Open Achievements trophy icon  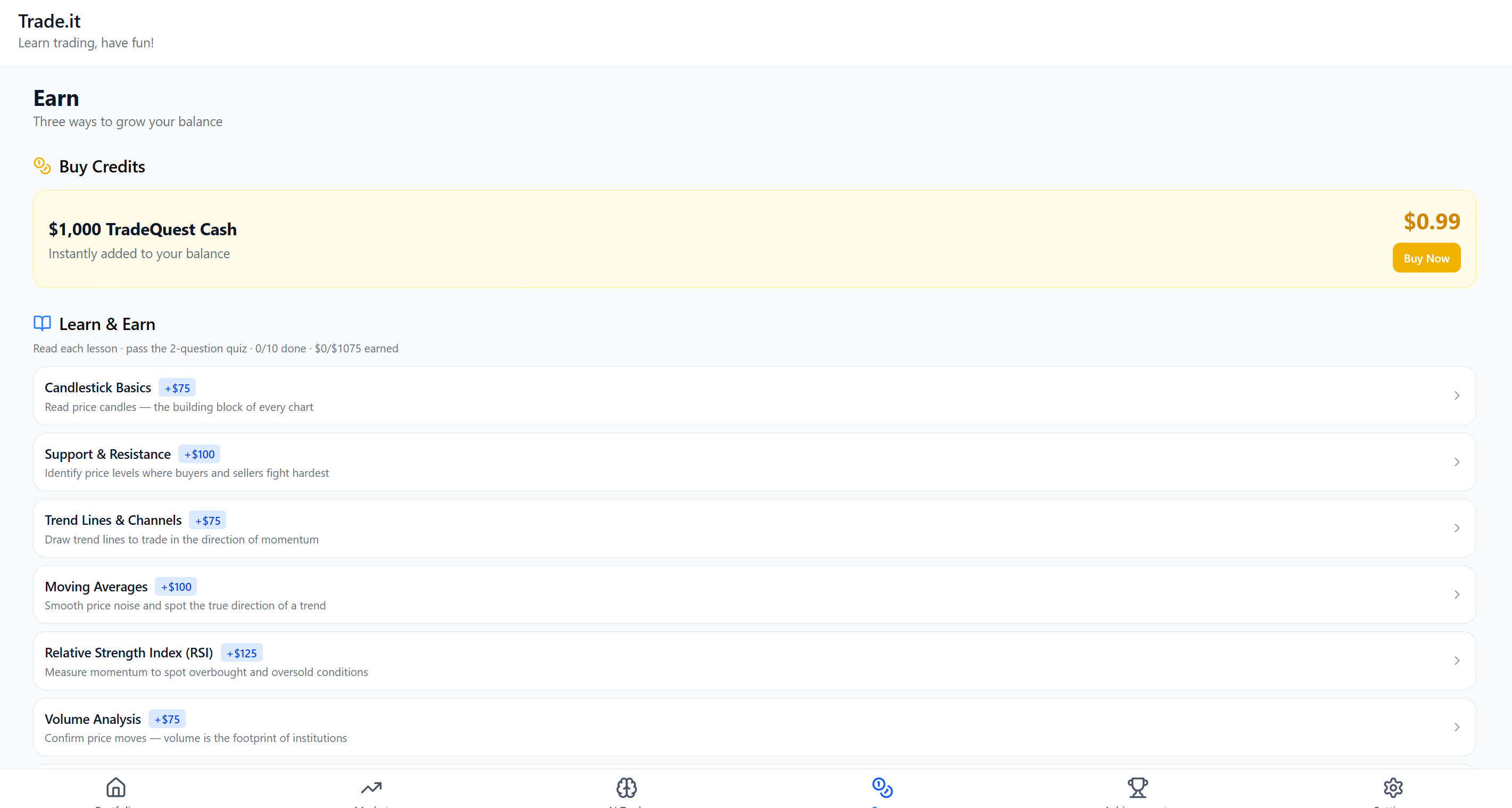coord(1137,787)
